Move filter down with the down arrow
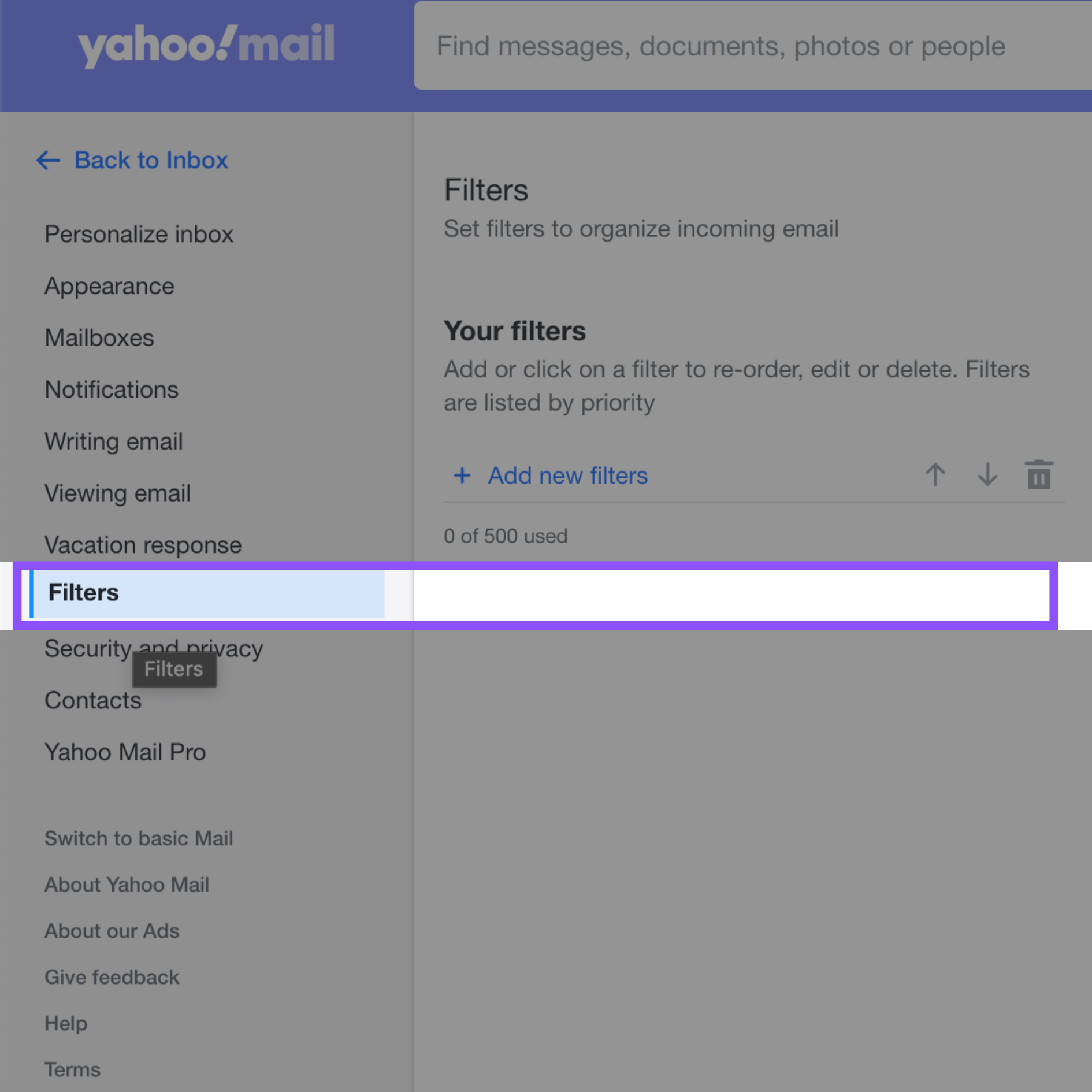The image size is (1092, 1092). (x=987, y=475)
